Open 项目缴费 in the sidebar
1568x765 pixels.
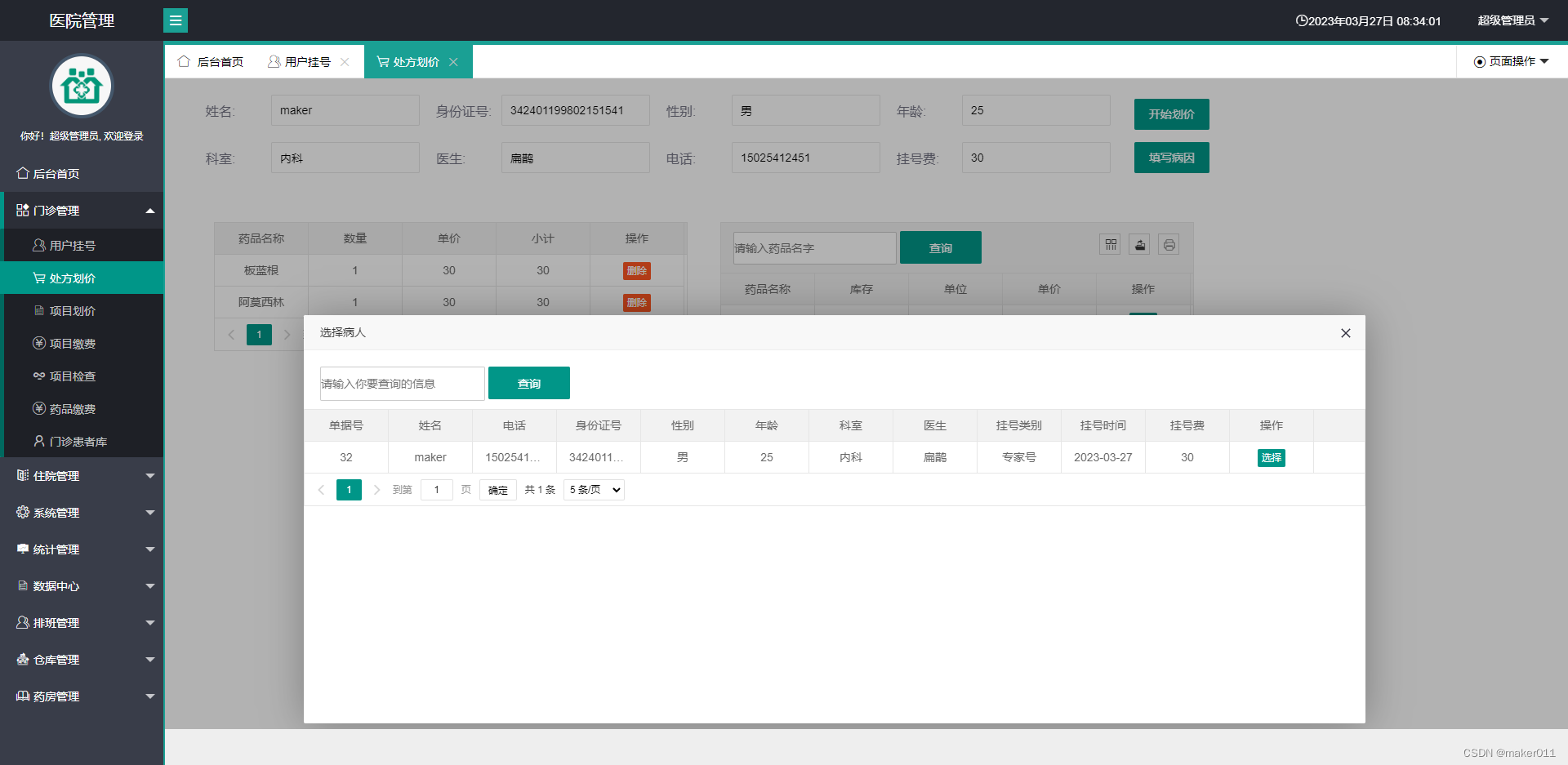pos(82,343)
